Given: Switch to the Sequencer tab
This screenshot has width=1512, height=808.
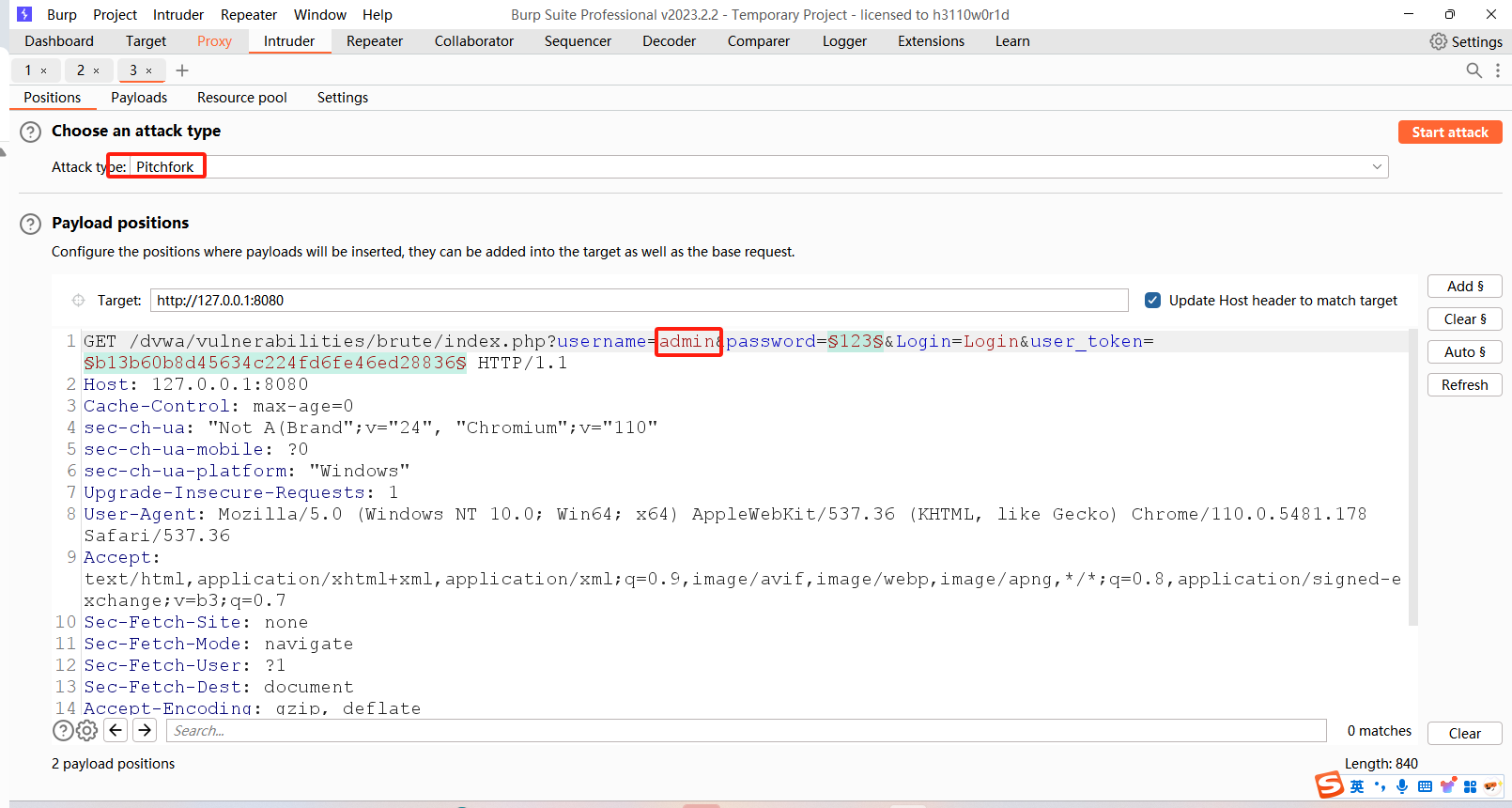Looking at the screenshot, I should pyautogui.click(x=578, y=41).
